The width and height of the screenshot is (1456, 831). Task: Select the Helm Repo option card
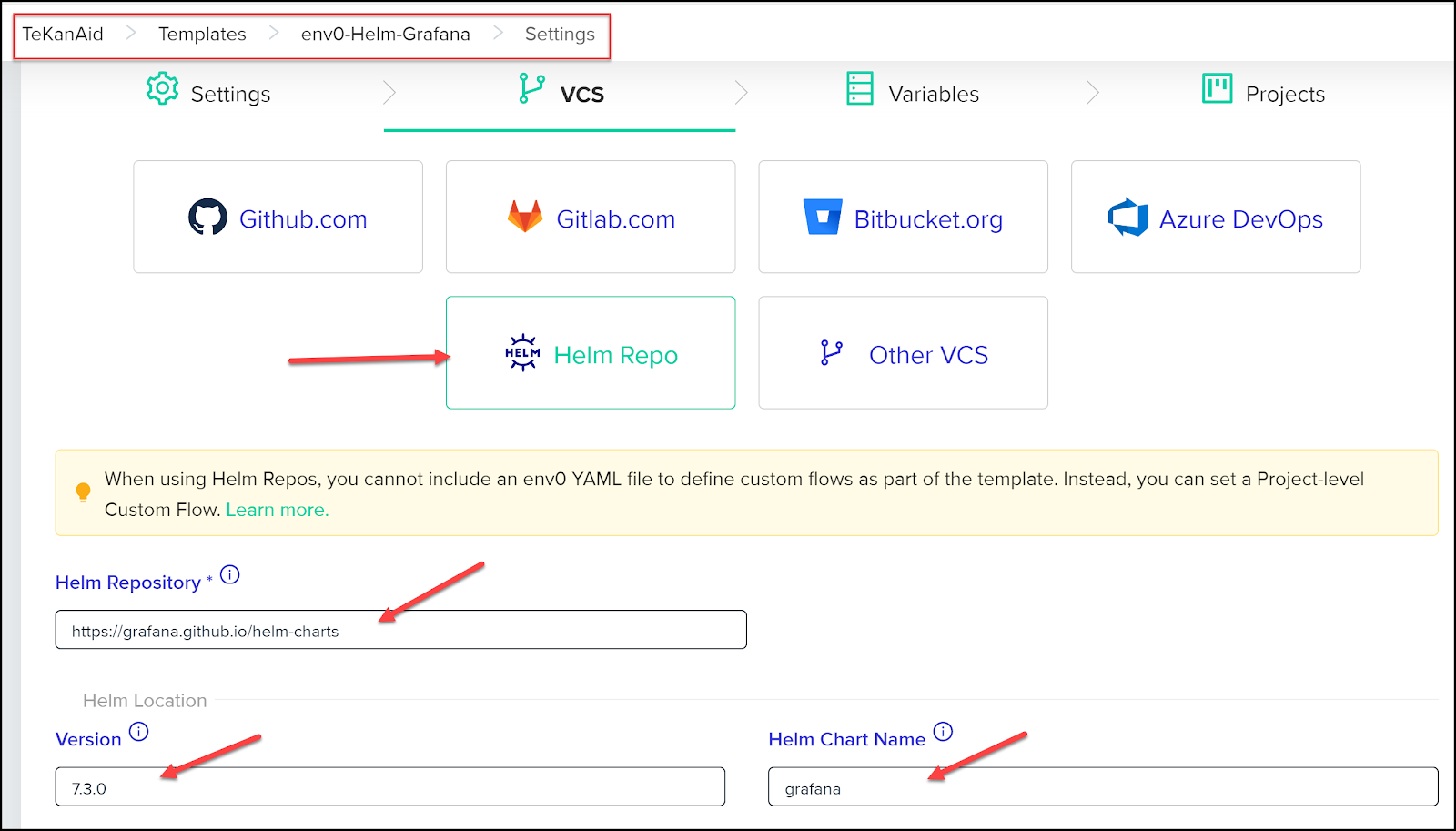pos(591,353)
